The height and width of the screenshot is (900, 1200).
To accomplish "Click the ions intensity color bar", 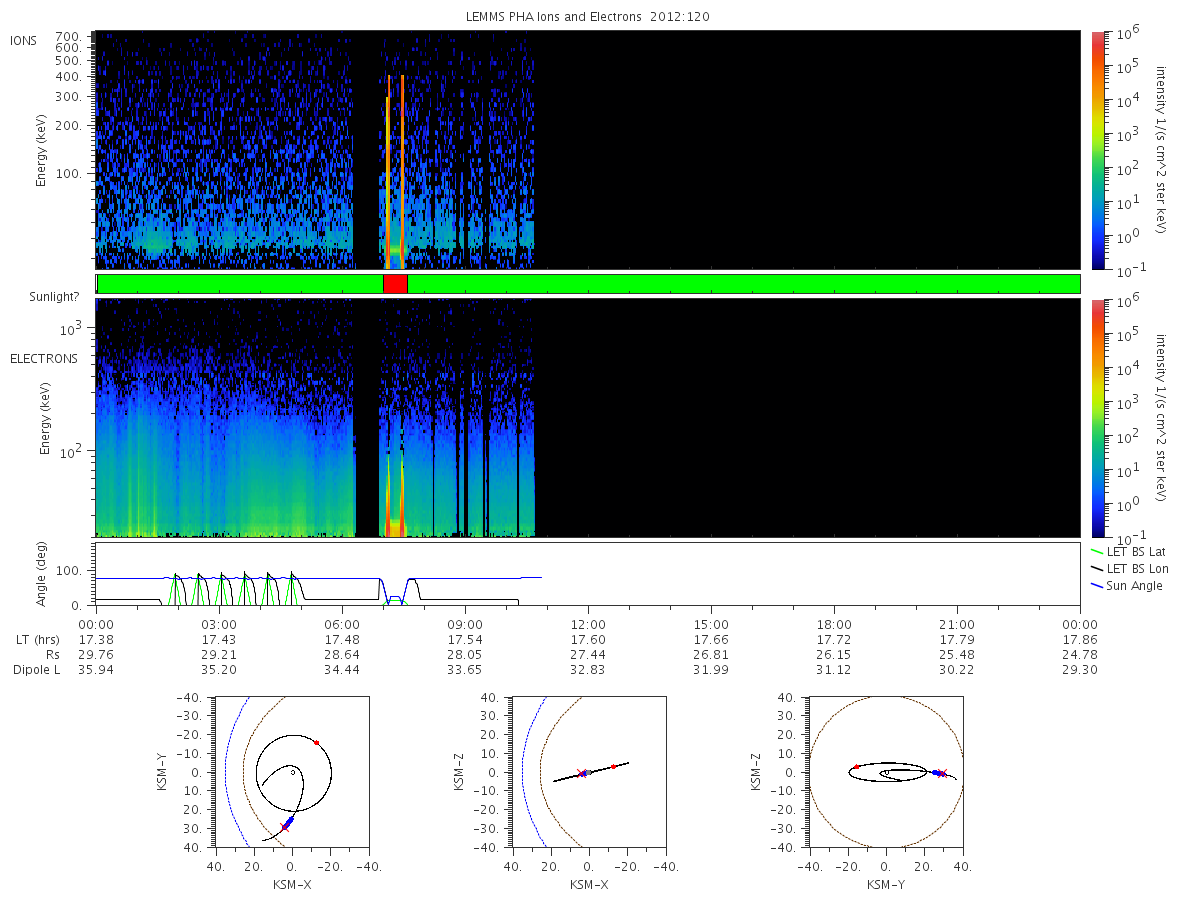I will point(1097,150).
